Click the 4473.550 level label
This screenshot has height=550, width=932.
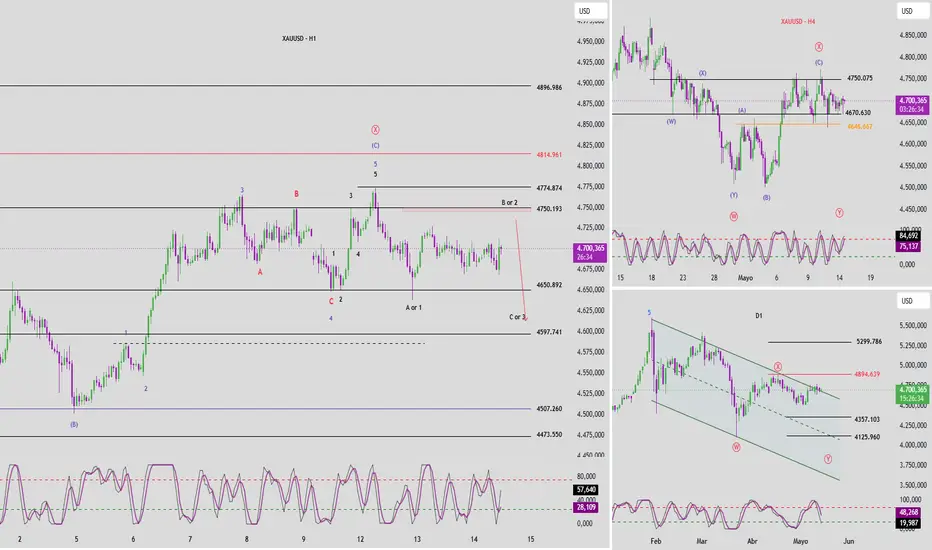point(549,435)
